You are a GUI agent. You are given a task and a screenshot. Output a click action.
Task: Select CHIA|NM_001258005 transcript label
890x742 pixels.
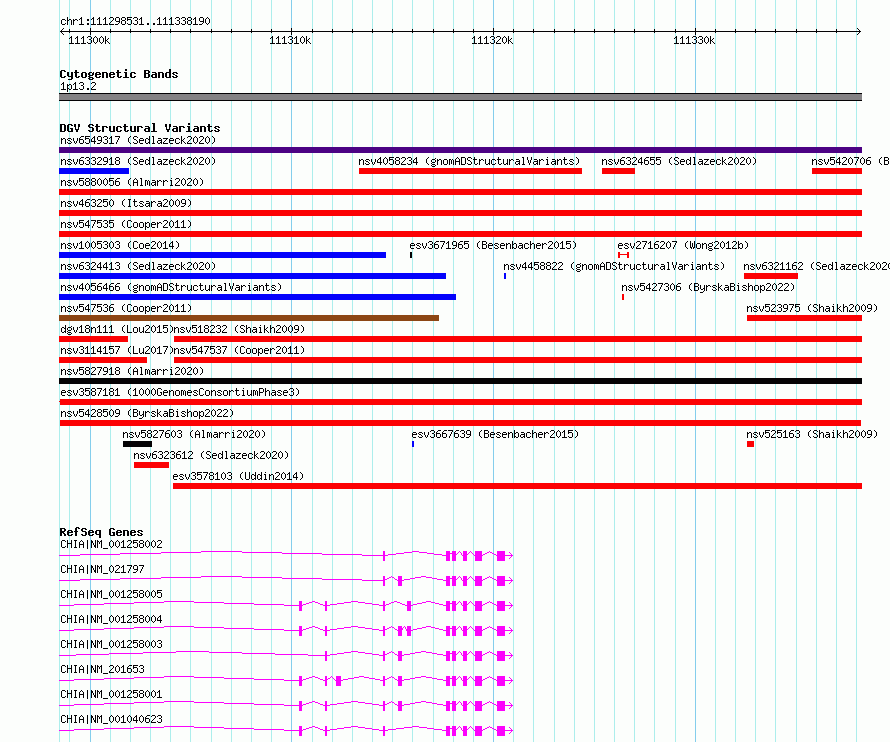coord(111,594)
